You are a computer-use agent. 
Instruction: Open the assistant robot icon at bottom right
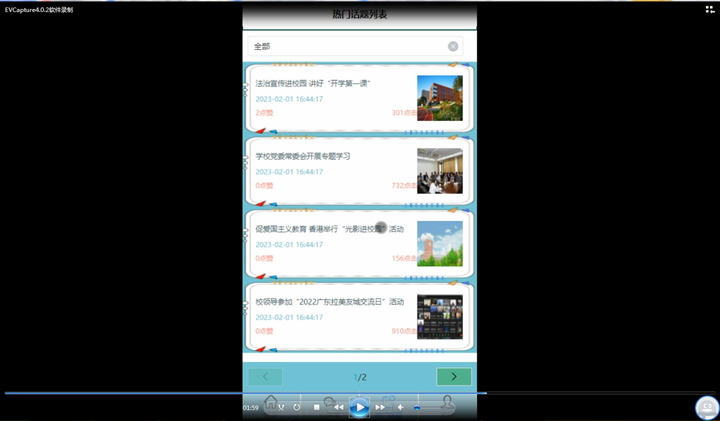707,407
